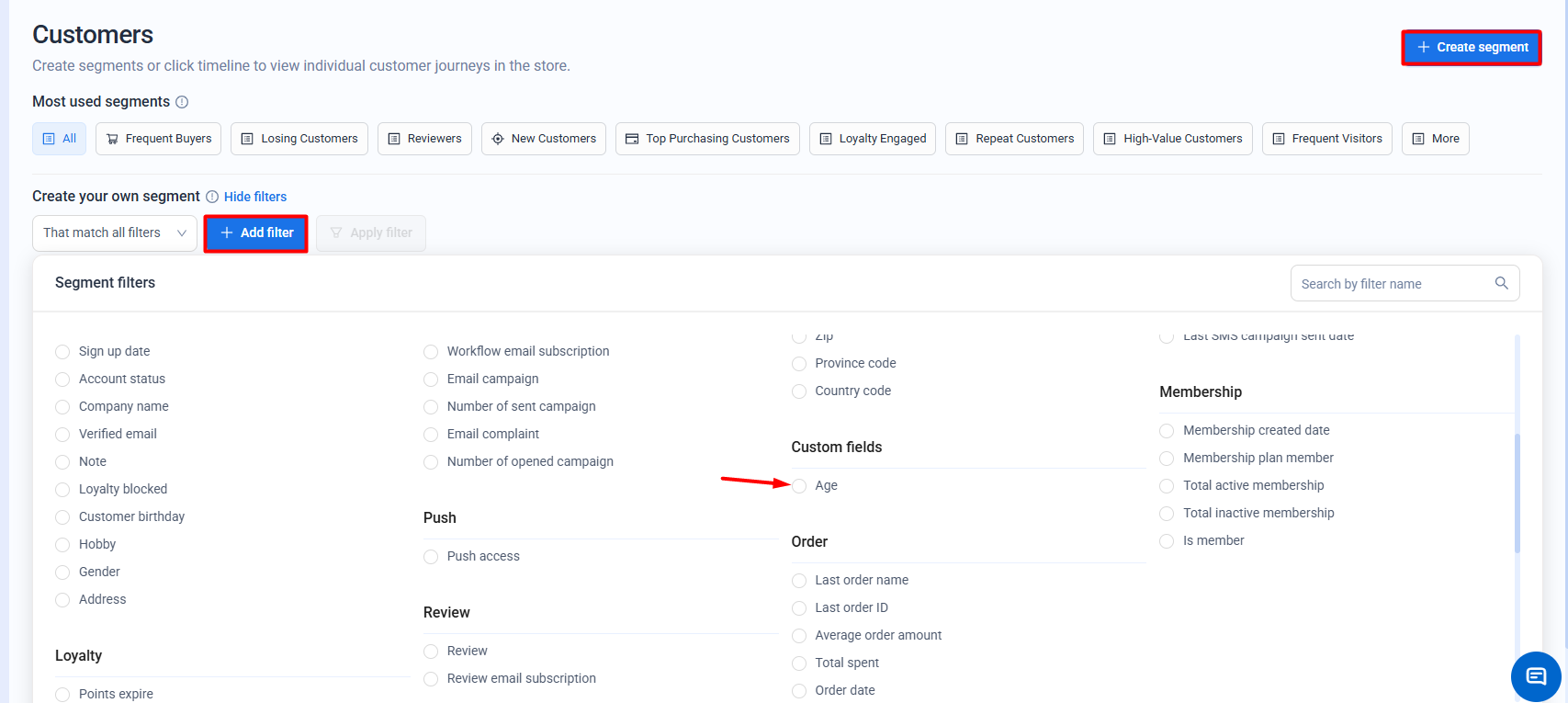Select the Sign up date filter
1568x703 pixels.
(63, 352)
